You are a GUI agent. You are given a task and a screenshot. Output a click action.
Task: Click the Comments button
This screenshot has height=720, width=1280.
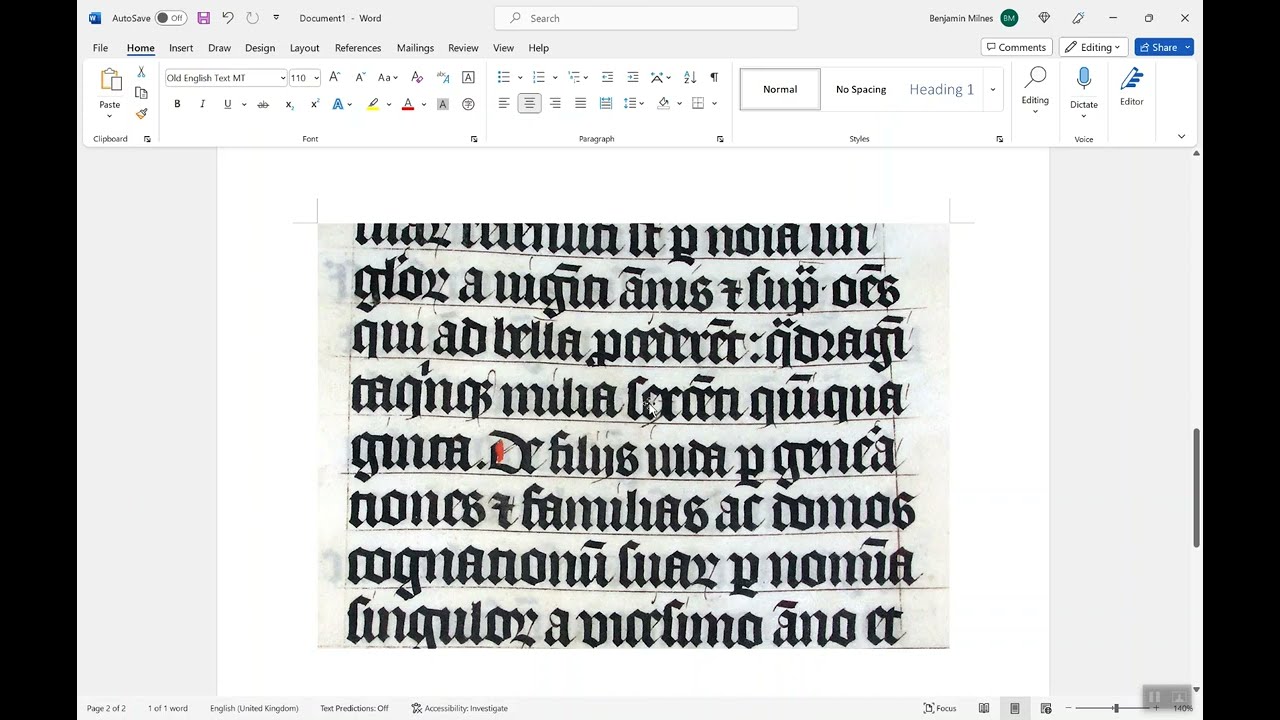[1016, 47]
